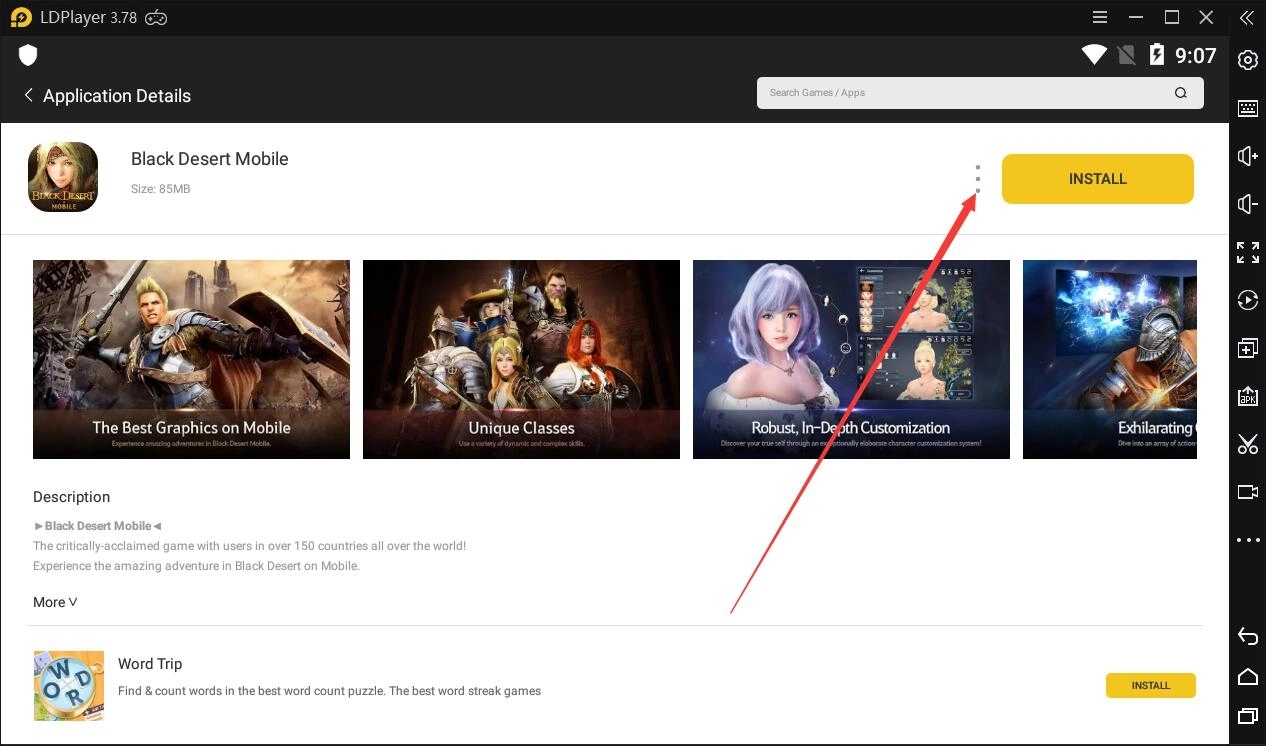
Task: Expand the More description section
Action: 55,602
